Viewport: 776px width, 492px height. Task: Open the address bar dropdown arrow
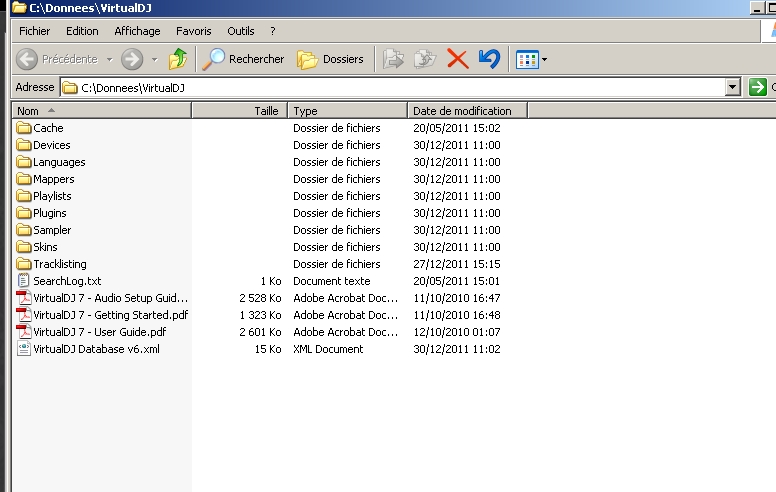click(733, 88)
